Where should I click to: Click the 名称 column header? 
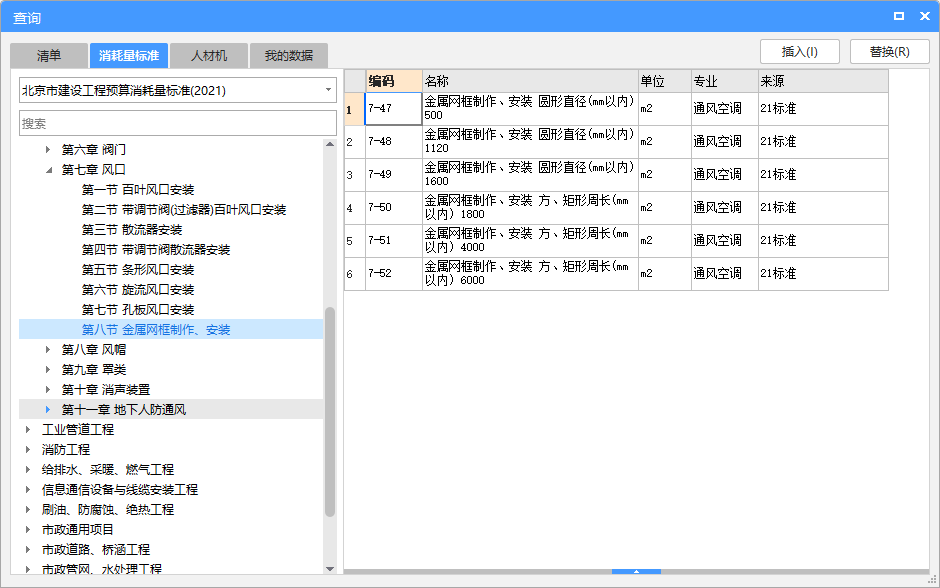(x=530, y=81)
